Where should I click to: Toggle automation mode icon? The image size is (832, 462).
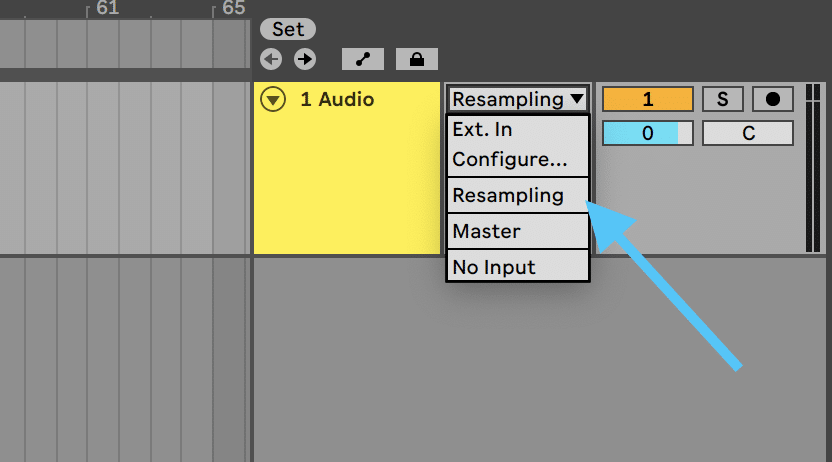click(x=363, y=59)
